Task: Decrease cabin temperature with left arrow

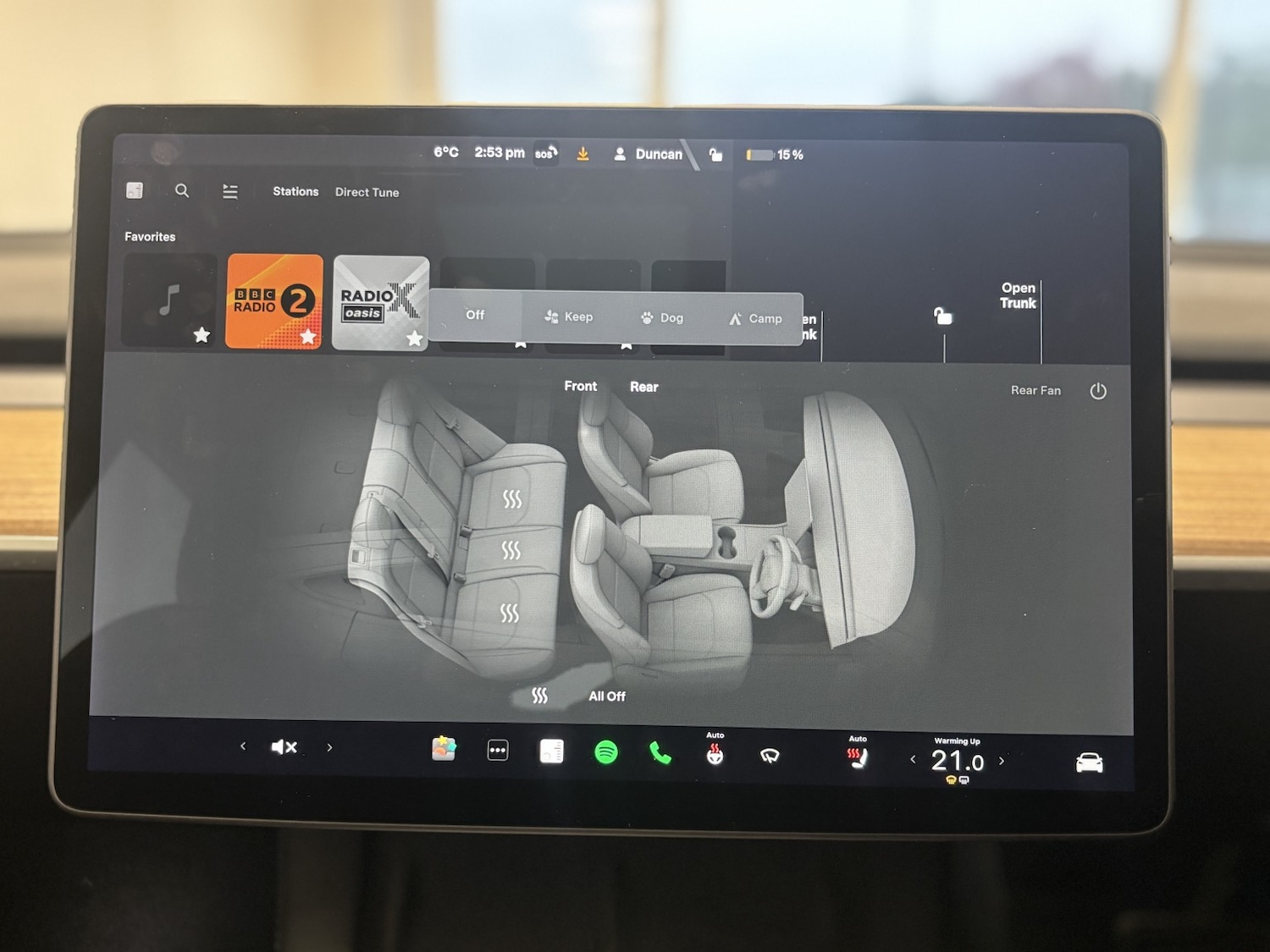Action: pos(913,760)
